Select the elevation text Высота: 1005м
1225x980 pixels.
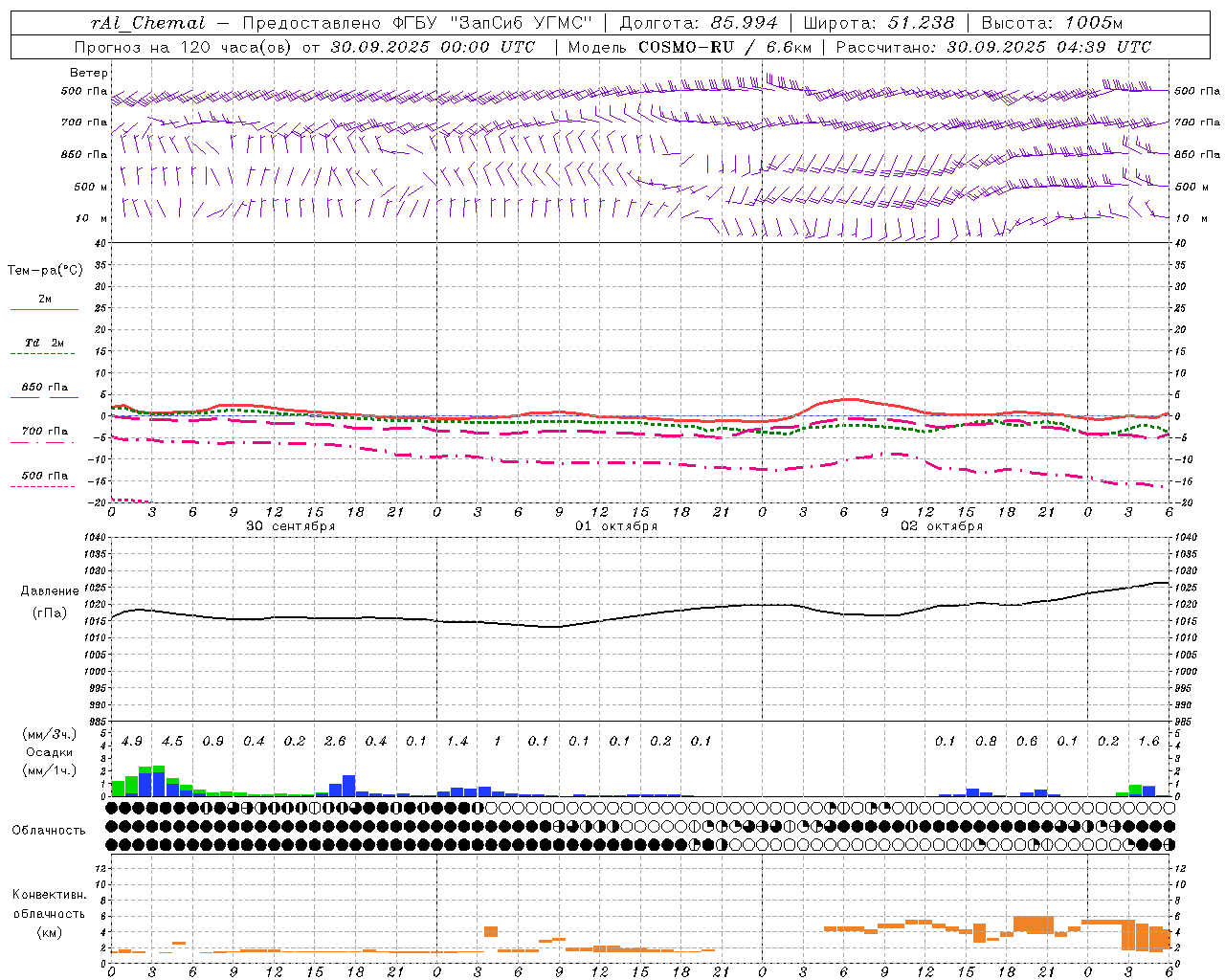click(1053, 23)
